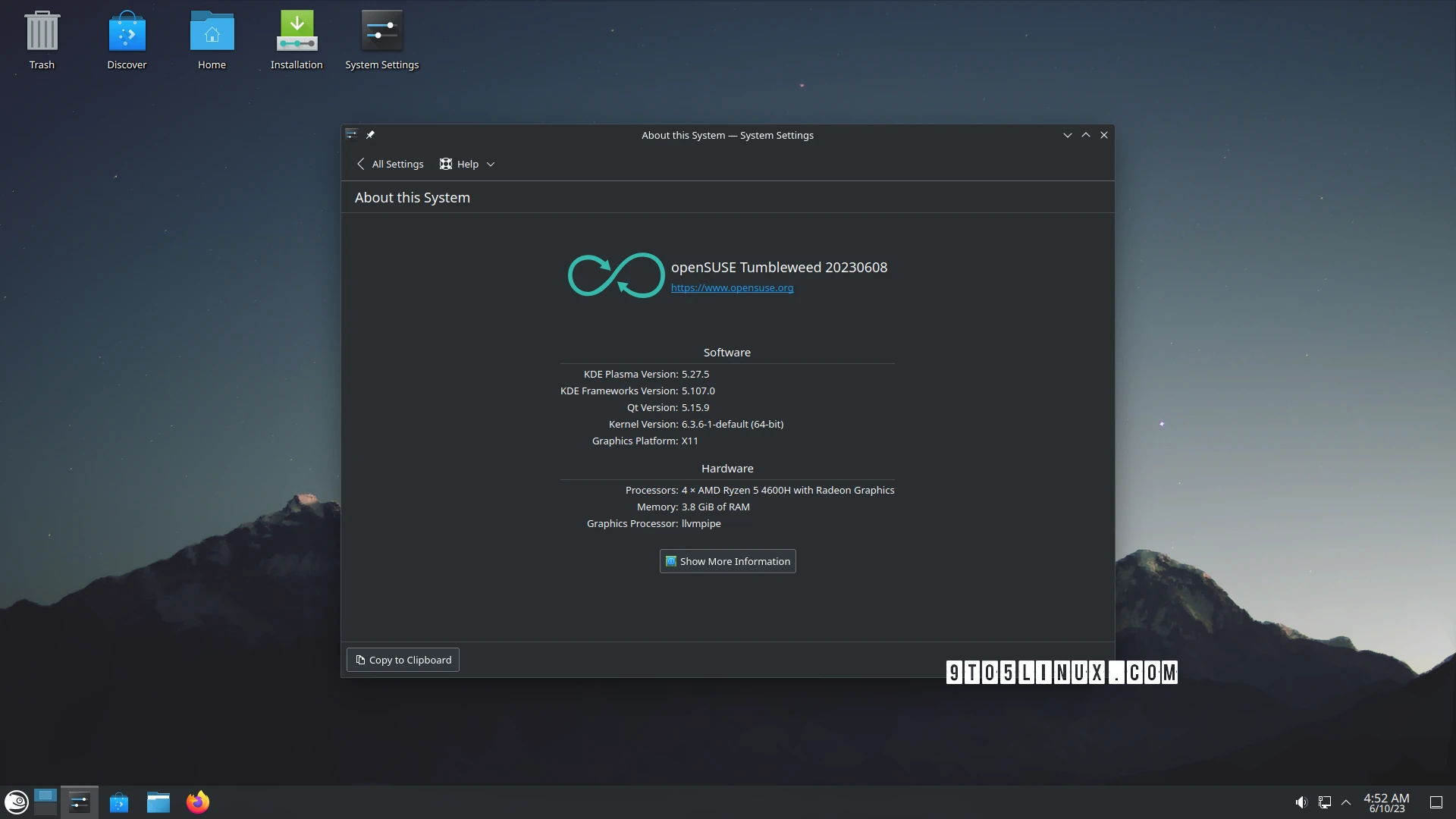This screenshot has height=819, width=1456.
Task: Open the https://www.opensuse.org link
Action: pyautogui.click(x=731, y=287)
